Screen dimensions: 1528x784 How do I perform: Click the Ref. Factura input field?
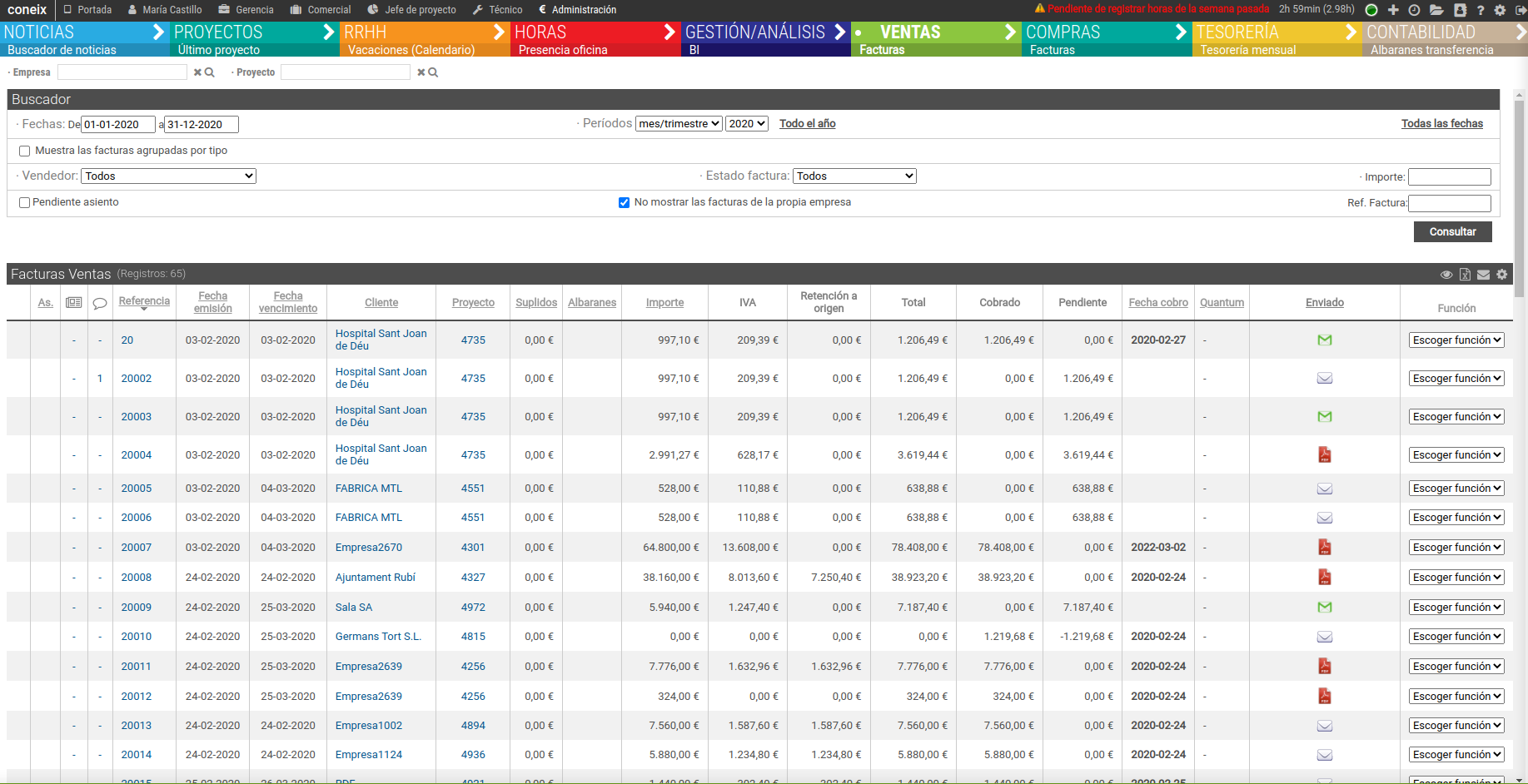pos(1449,203)
